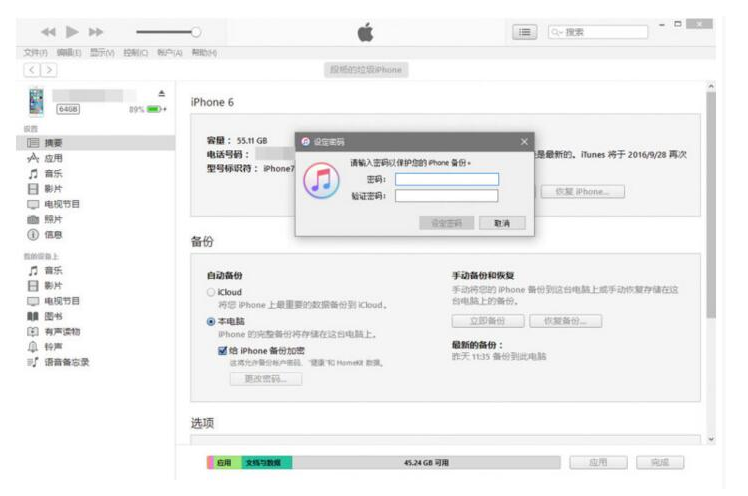
Task: Click the scrollbar down arrow
Action: (x=711, y=439)
